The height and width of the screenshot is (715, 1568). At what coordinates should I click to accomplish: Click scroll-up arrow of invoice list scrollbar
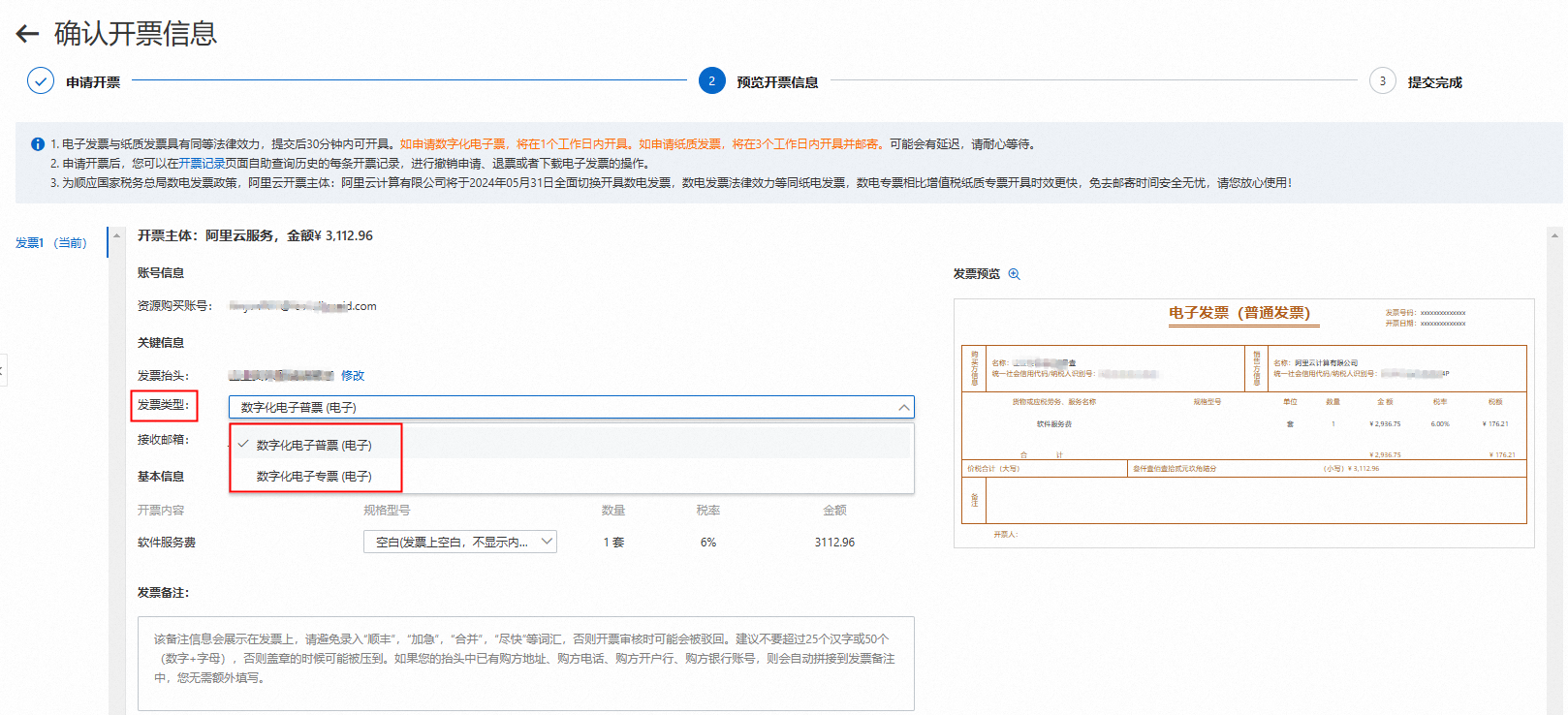pyautogui.click(x=117, y=235)
